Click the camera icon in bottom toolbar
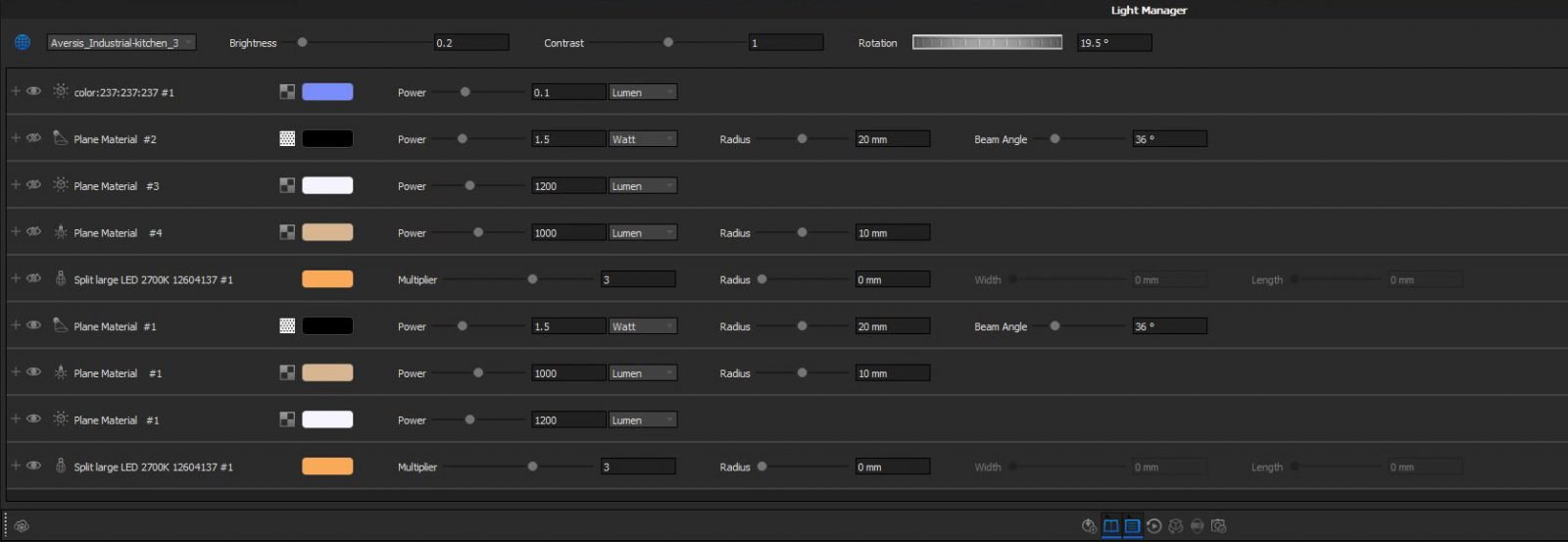Screen dimensions: 1568x542 point(1218,526)
